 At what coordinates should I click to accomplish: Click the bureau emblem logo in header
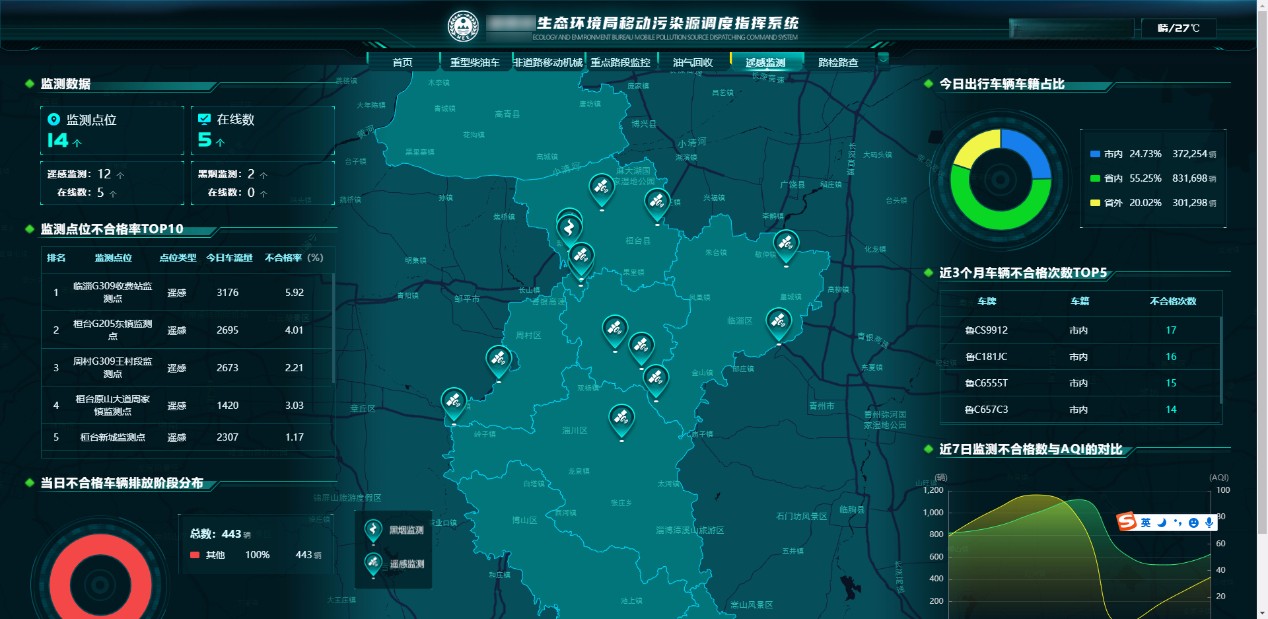click(x=463, y=25)
